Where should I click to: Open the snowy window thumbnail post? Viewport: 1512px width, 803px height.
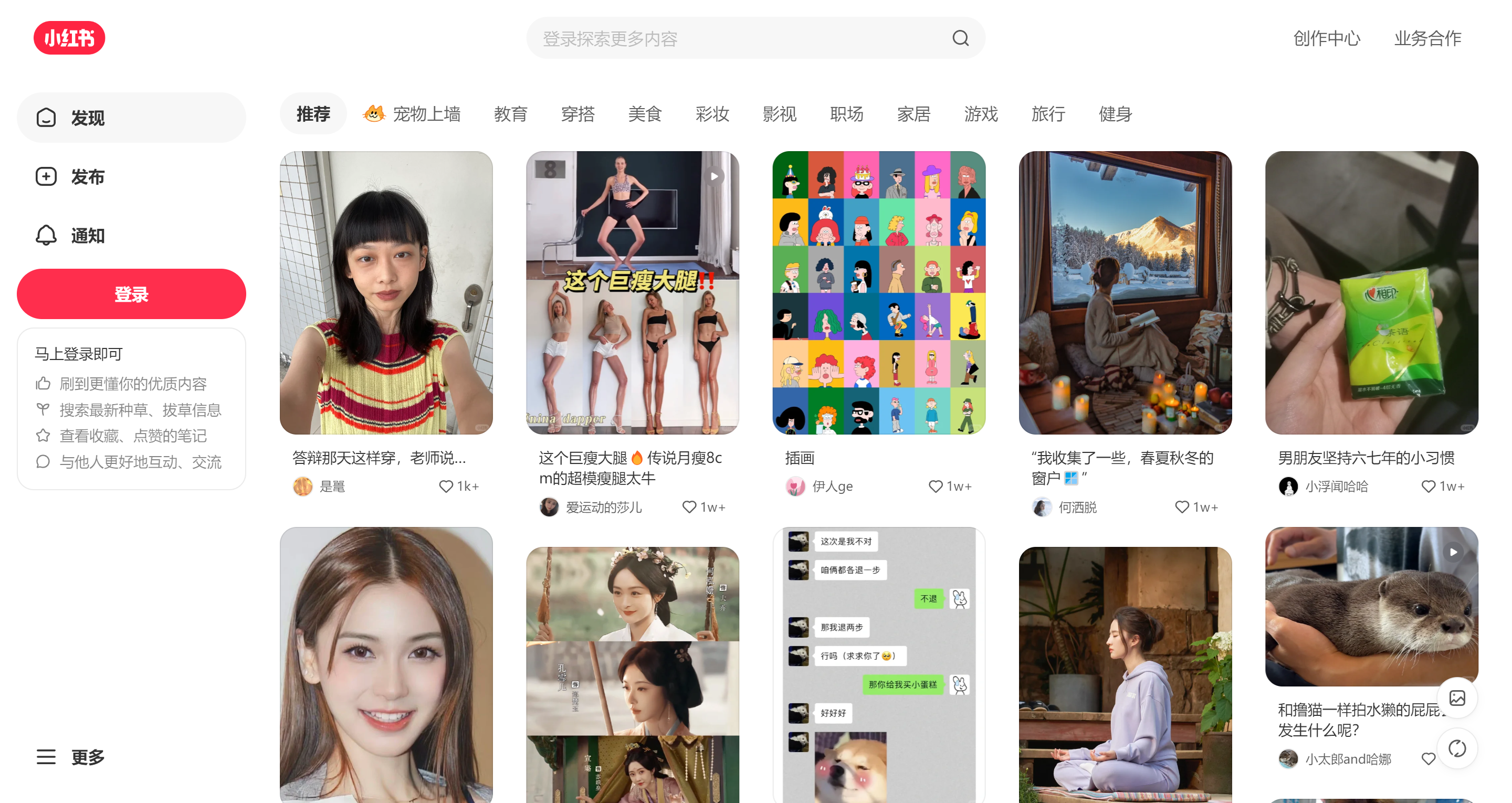[x=1125, y=292]
